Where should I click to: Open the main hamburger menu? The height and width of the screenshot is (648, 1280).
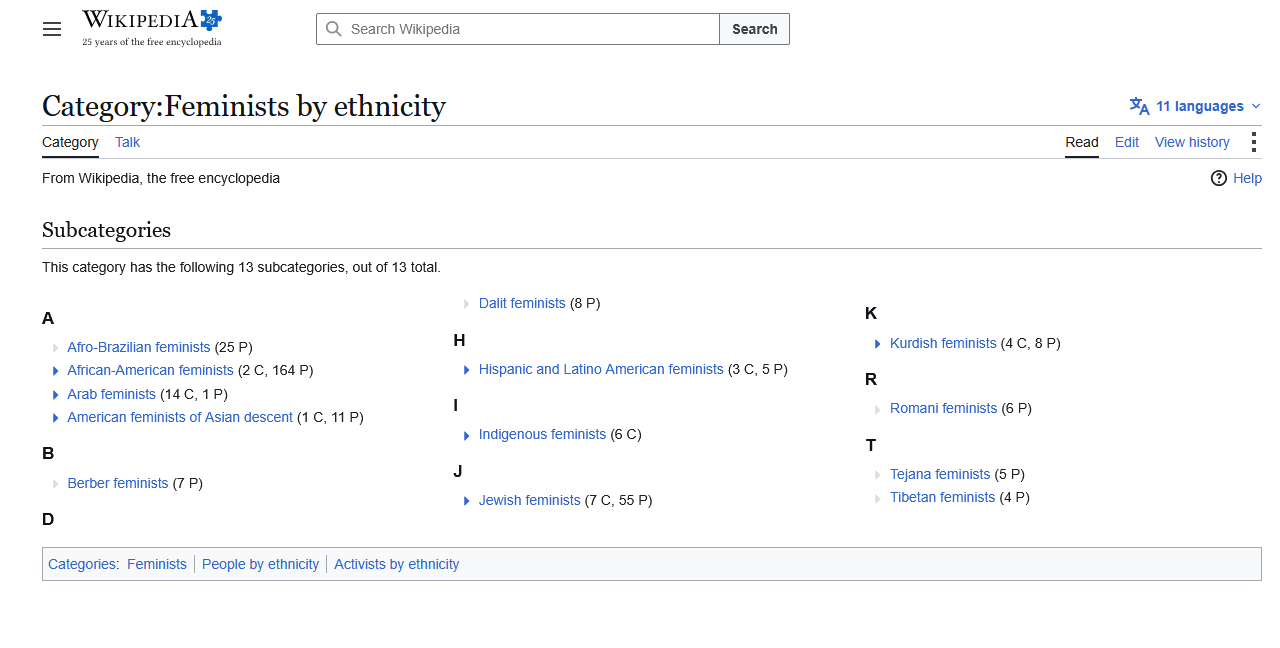[x=52, y=29]
